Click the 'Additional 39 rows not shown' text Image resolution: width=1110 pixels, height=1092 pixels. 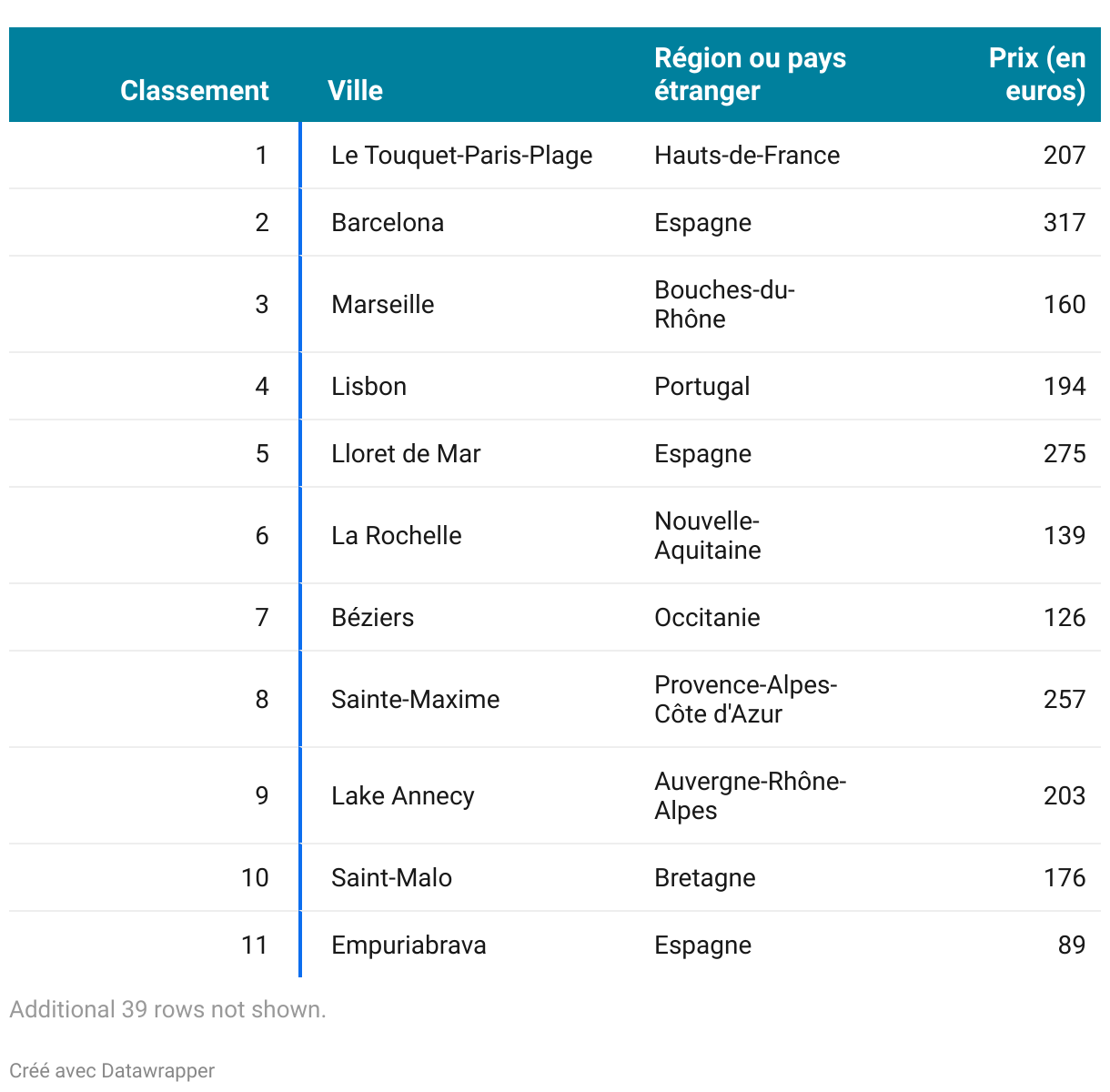click(x=167, y=1010)
